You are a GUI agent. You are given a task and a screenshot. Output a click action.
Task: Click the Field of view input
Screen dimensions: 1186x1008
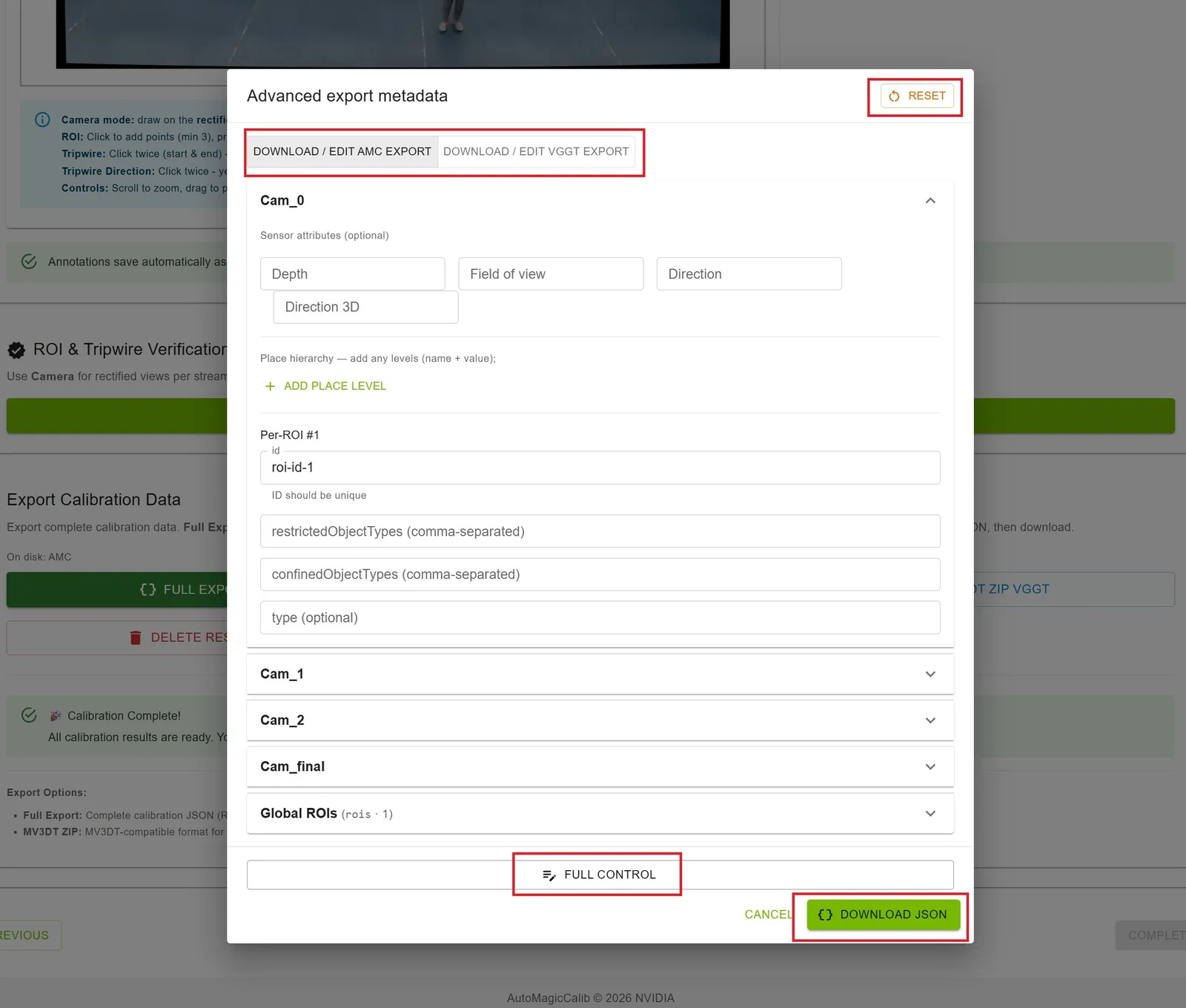551,273
